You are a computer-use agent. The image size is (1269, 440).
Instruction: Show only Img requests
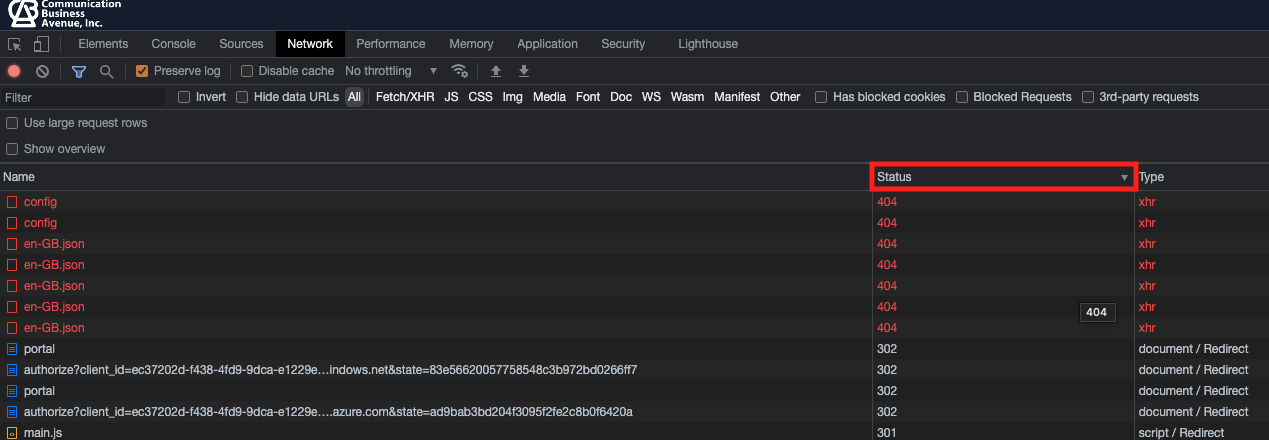coord(512,97)
